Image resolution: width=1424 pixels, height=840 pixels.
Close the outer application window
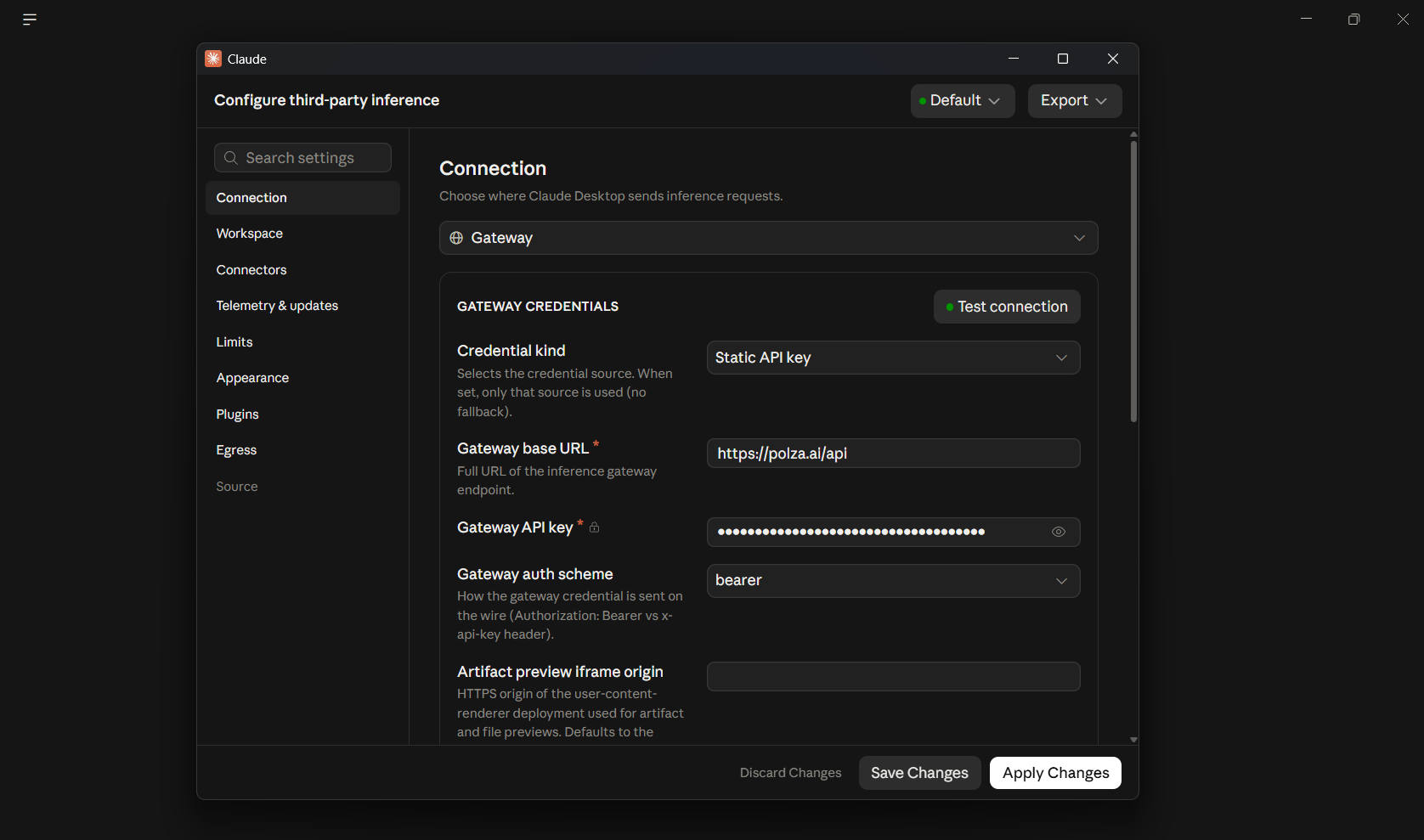(x=1403, y=19)
